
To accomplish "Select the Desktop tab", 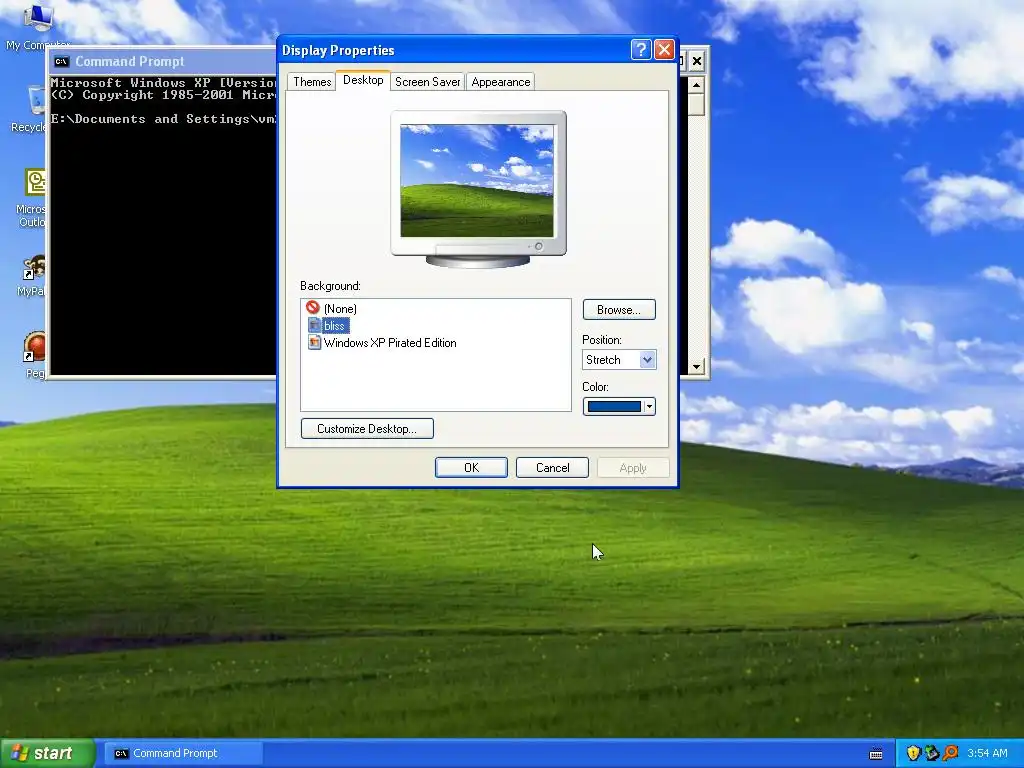I will click(363, 80).
